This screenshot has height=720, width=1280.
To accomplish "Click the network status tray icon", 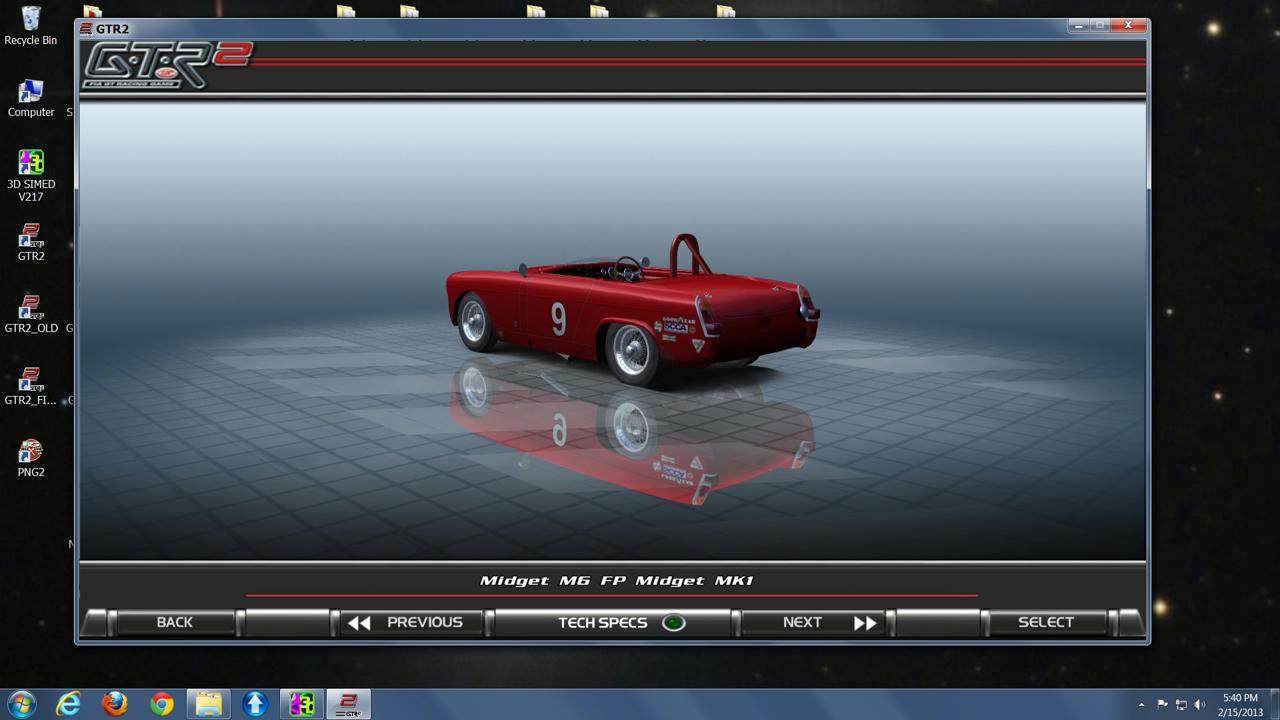I will (1181, 705).
